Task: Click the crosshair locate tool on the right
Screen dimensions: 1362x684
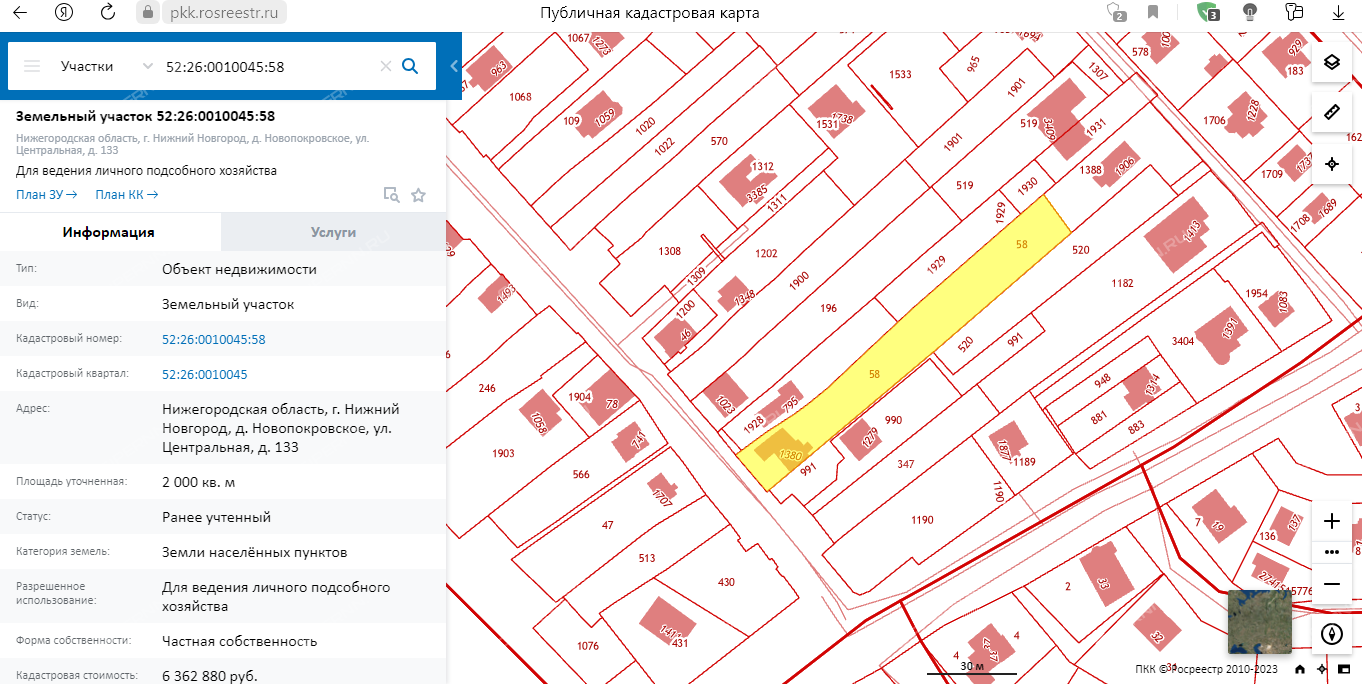Action: (x=1331, y=164)
